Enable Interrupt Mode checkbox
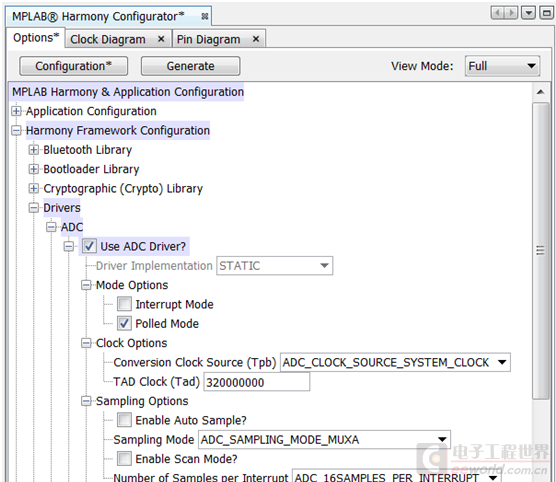The height and width of the screenshot is (482, 556). coord(124,304)
